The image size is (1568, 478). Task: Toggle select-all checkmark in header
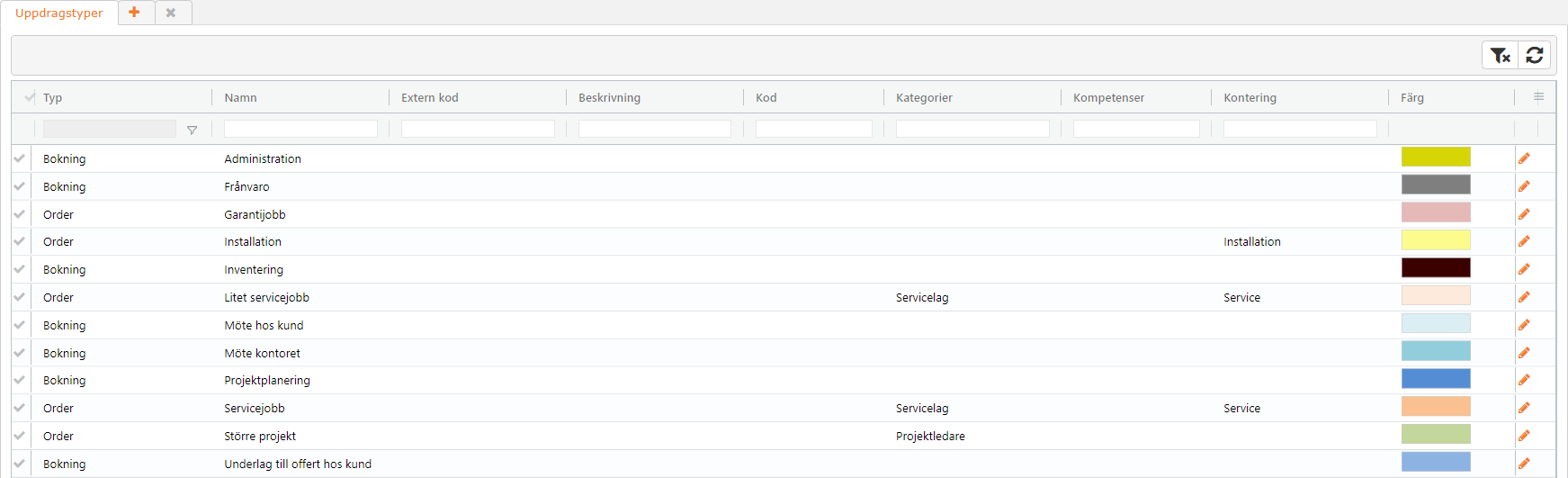29,97
